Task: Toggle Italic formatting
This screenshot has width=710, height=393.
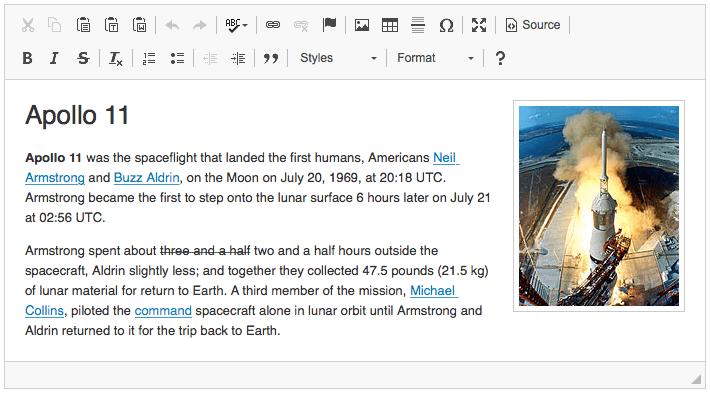Action: click(54, 58)
